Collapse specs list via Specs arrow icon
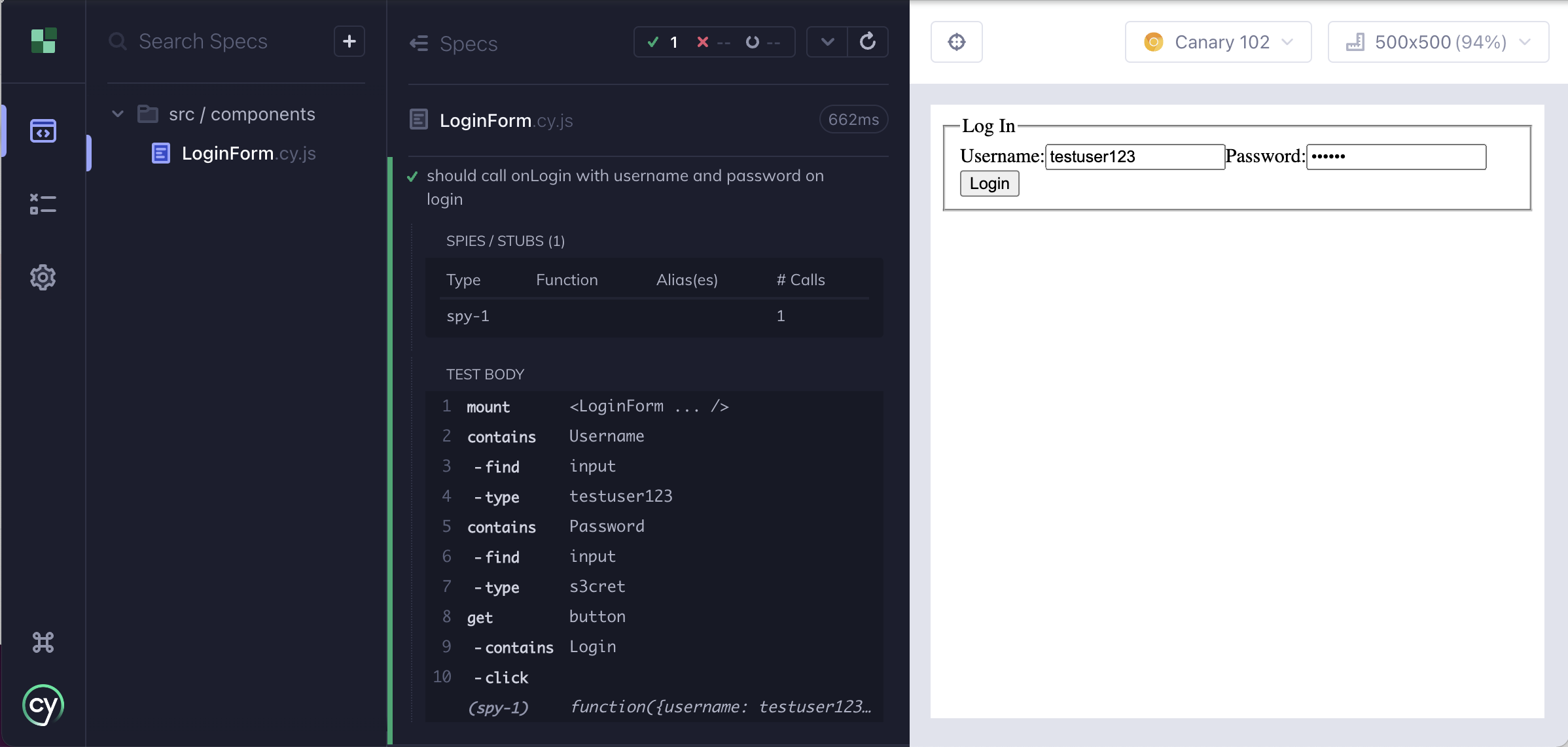Image resolution: width=1568 pixels, height=747 pixels. (x=419, y=43)
